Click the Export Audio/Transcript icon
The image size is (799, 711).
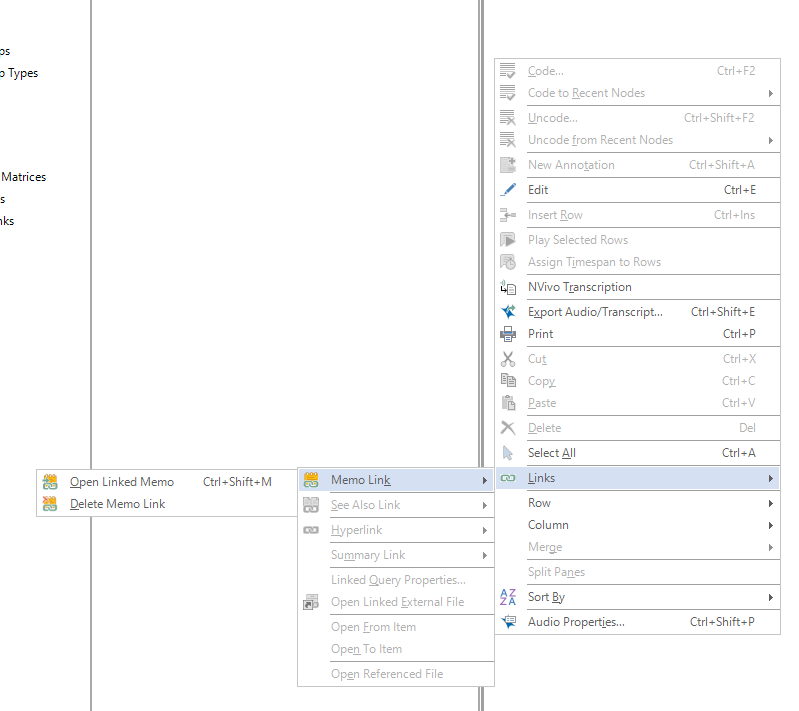(508, 312)
